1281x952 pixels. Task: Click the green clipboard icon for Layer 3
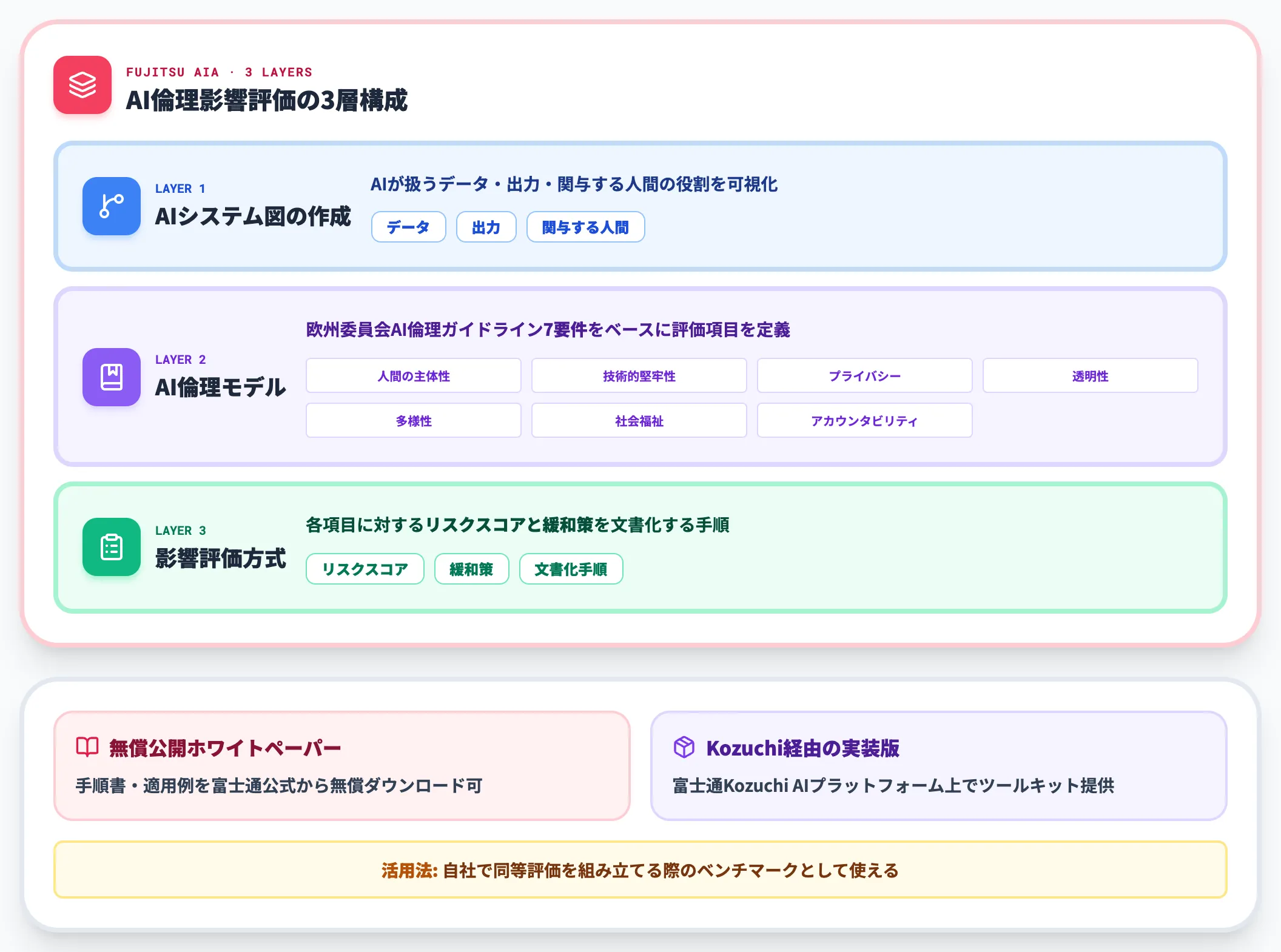(112, 547)
